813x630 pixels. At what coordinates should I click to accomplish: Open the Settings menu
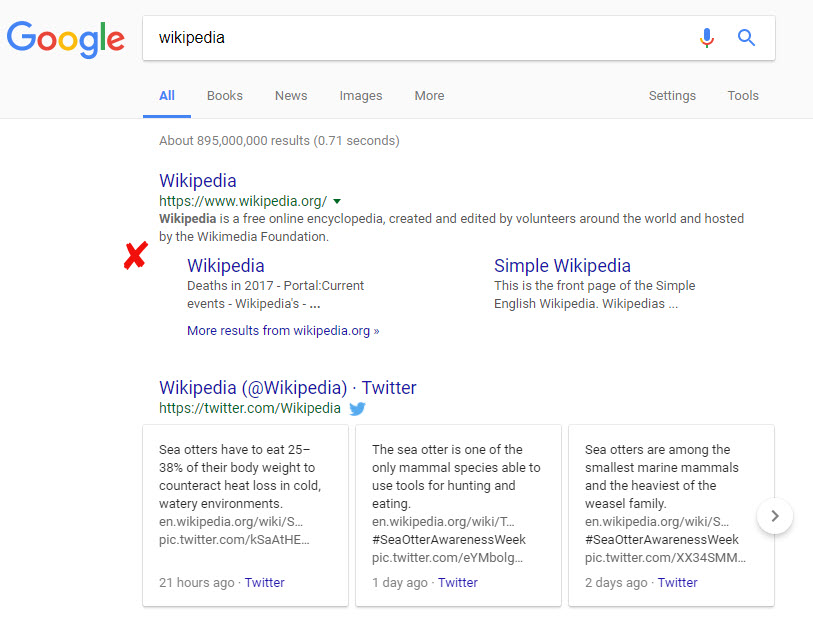672,96
